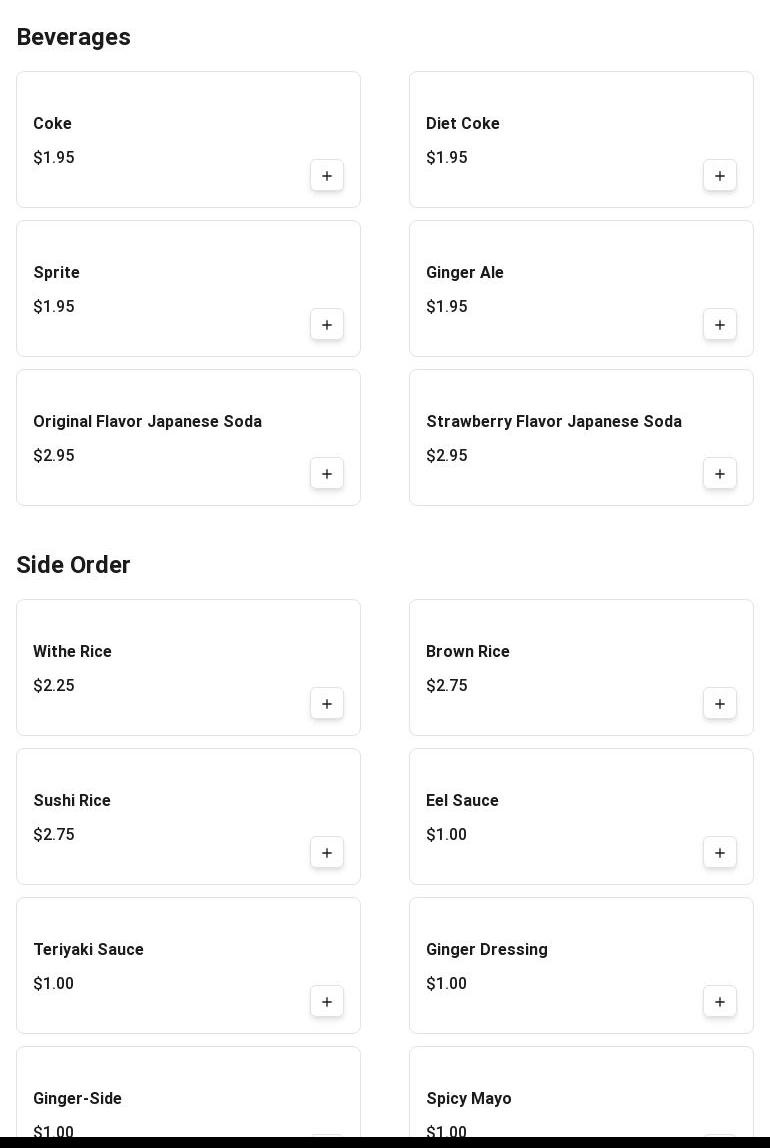Add Teriyaki Sauce to cart
Screen dimensions: 770x1148
327,1002
